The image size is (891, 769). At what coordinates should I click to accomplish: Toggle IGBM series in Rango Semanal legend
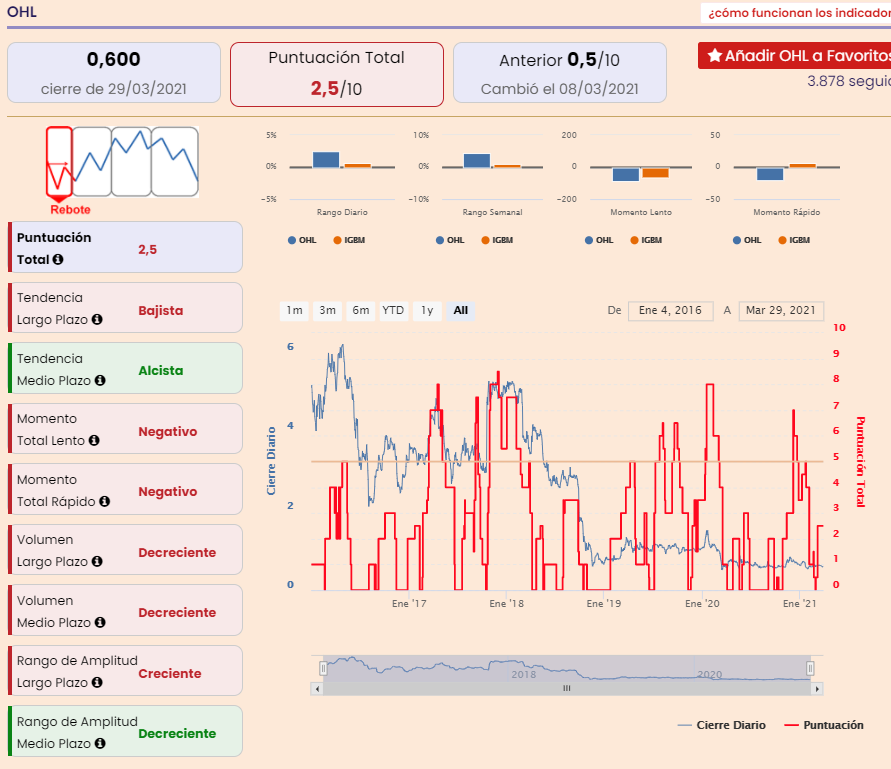coord(497,240)
